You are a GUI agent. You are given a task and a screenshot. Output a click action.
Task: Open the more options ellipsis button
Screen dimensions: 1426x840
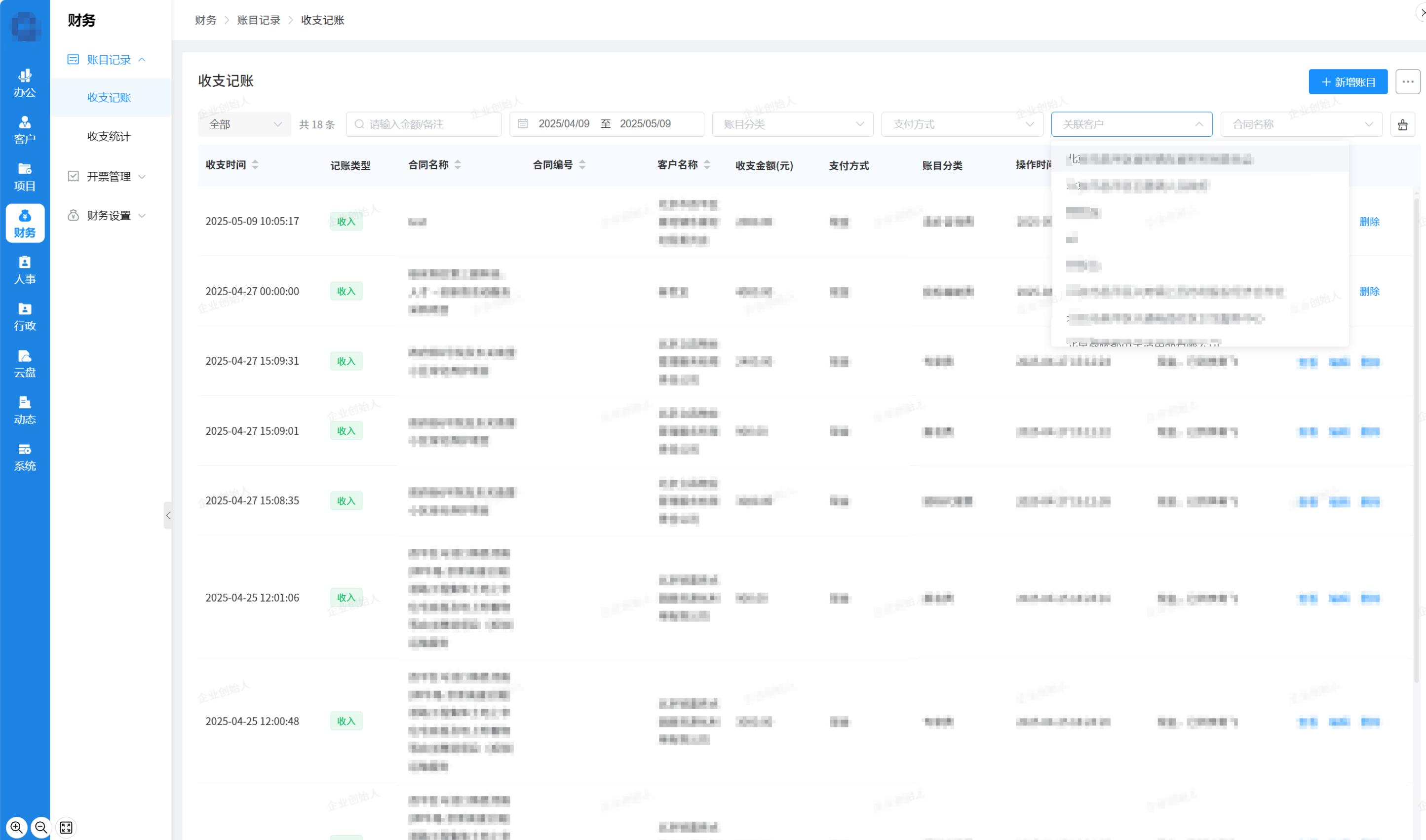coord(1408,81)
